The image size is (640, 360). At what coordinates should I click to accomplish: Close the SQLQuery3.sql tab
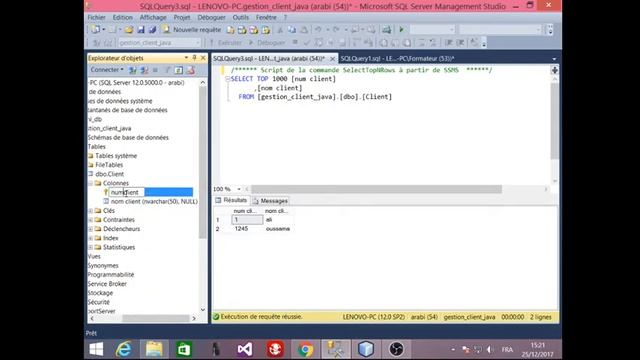point(332,59)
